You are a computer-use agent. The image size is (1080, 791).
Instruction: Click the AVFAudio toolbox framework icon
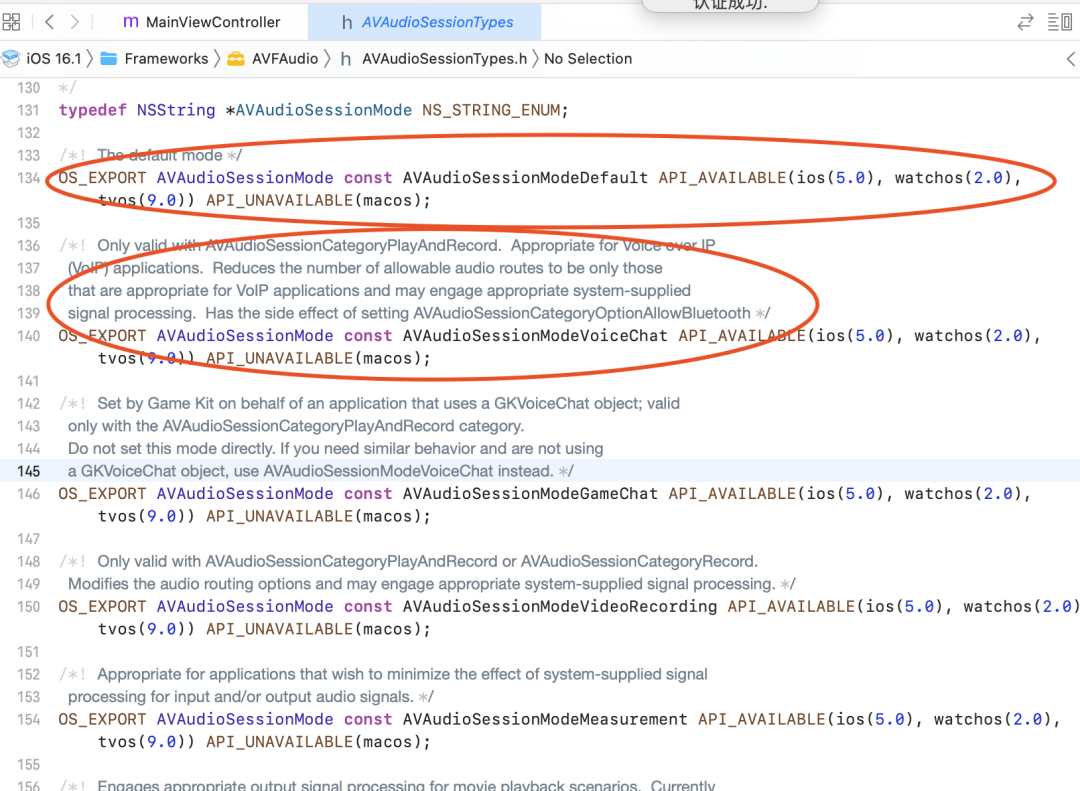[x=236, y=58]
